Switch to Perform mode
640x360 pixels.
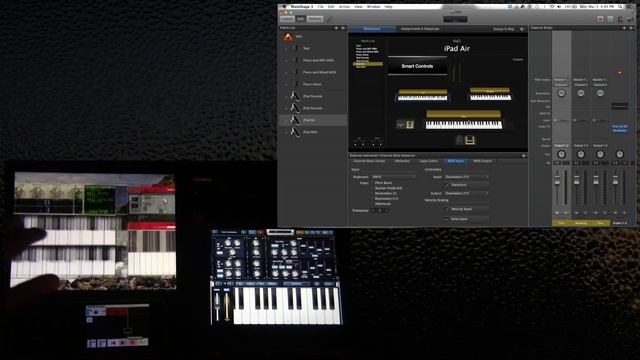315,19
